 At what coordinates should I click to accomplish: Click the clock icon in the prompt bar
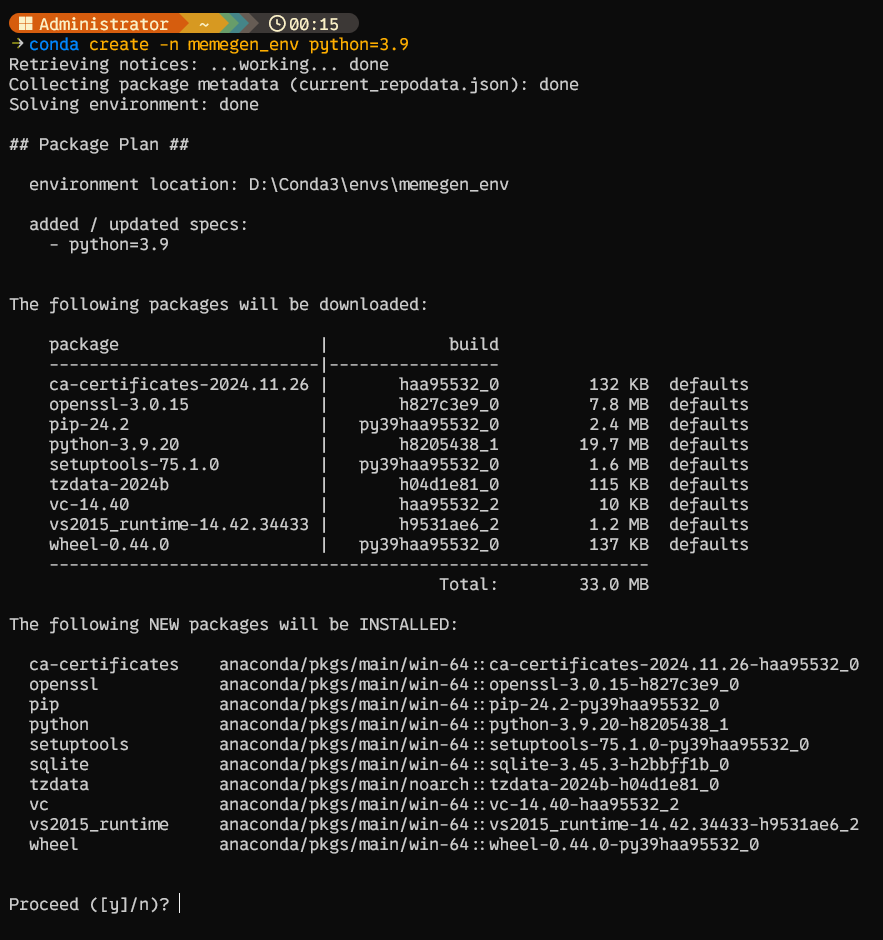[277, 24]
